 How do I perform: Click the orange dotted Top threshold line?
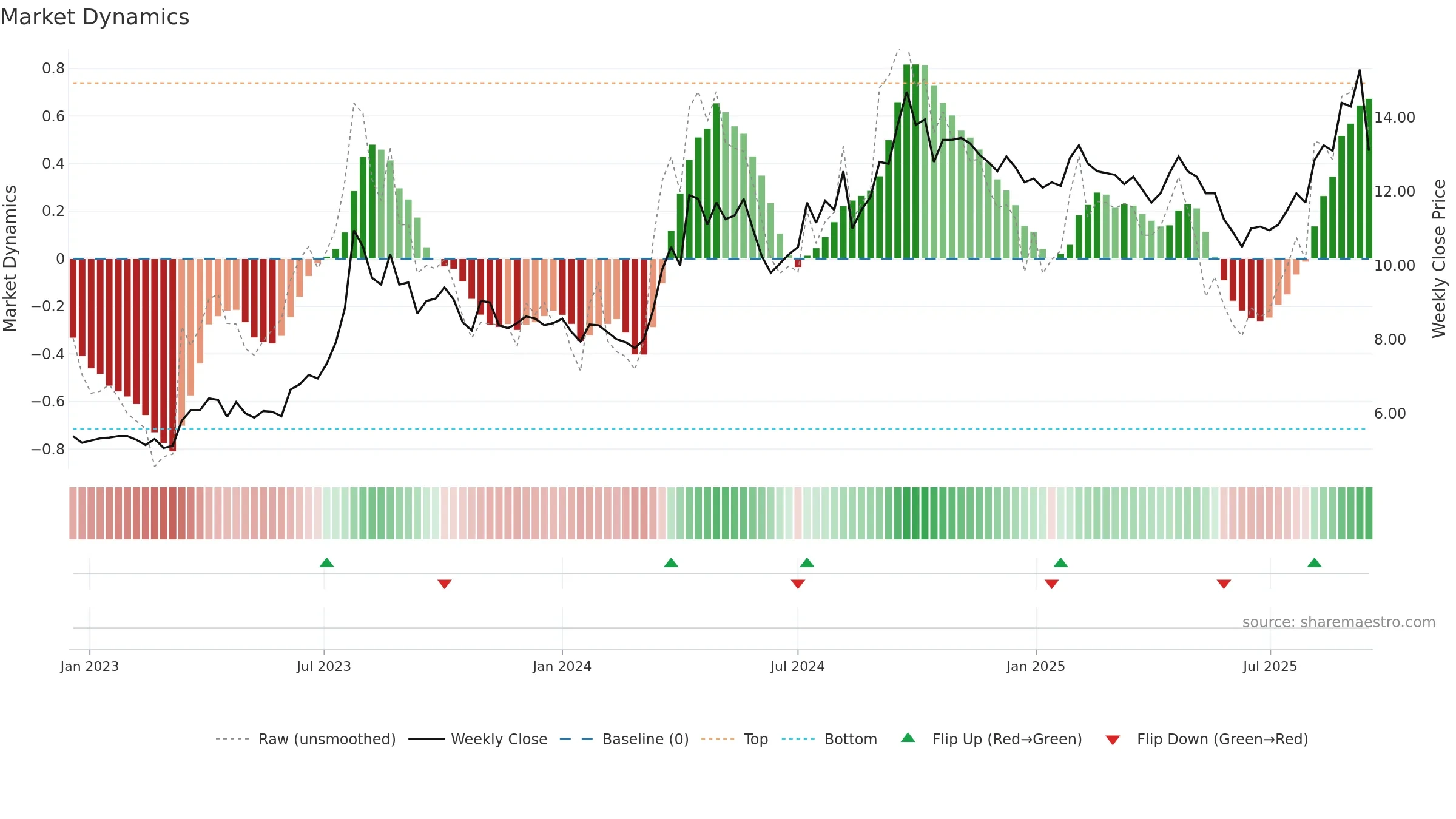pyautogui.click(x=718, y=83)
